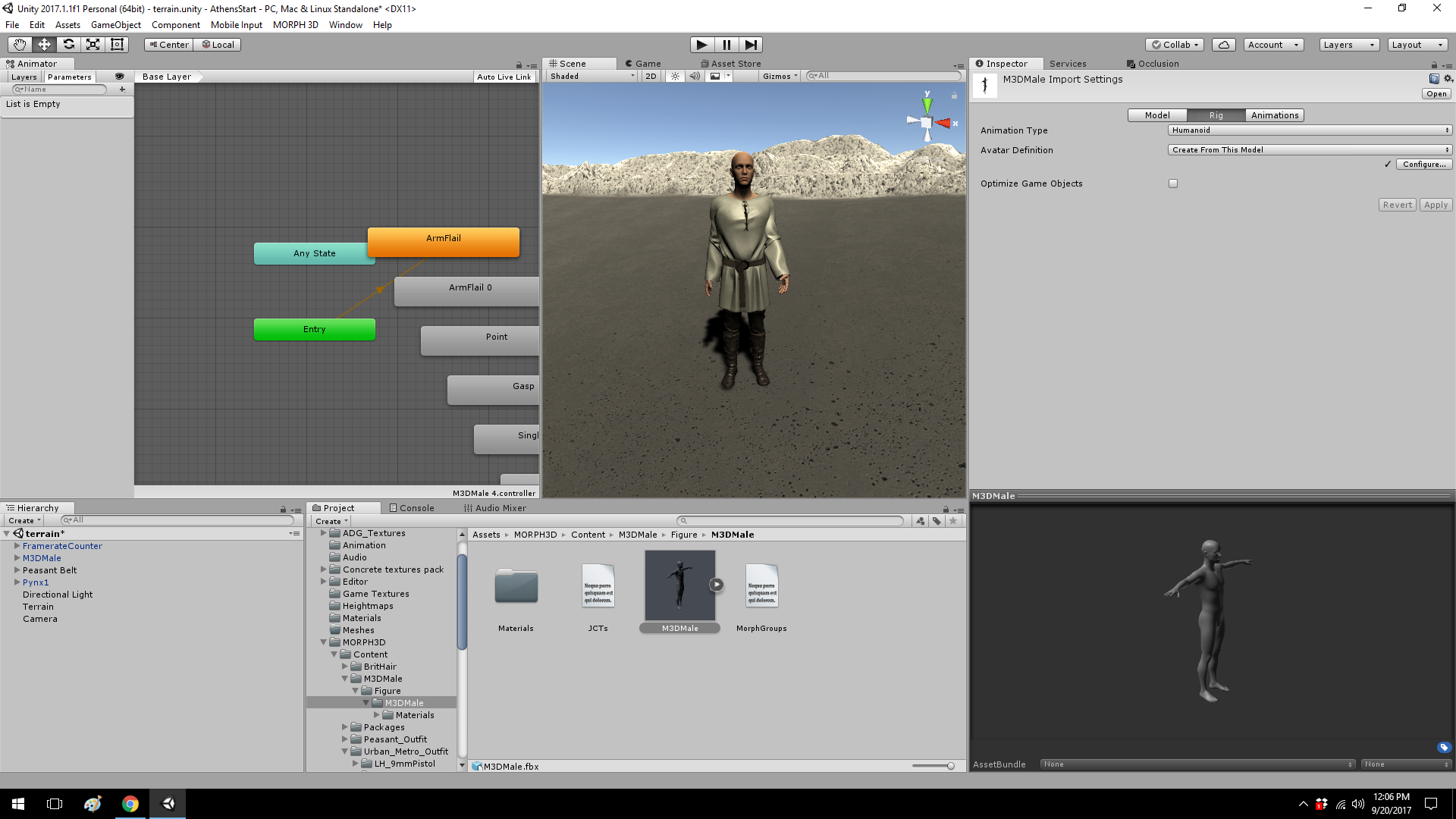Toggle Auto Live Link in Animator
The width and height of the screenshot is (1456, 819).
pyautogui.click(x=504, y=77)
